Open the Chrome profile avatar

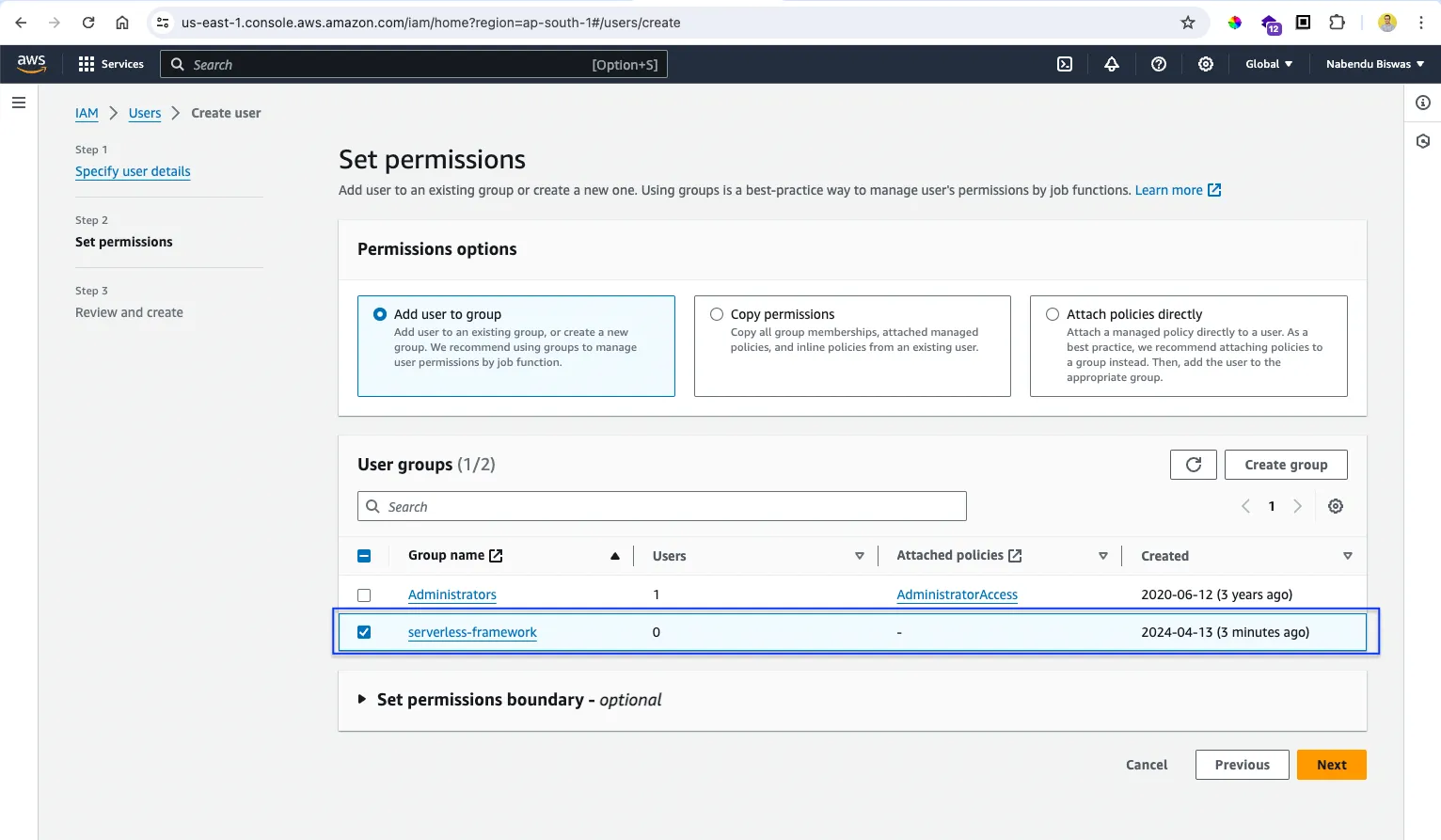1387,23
